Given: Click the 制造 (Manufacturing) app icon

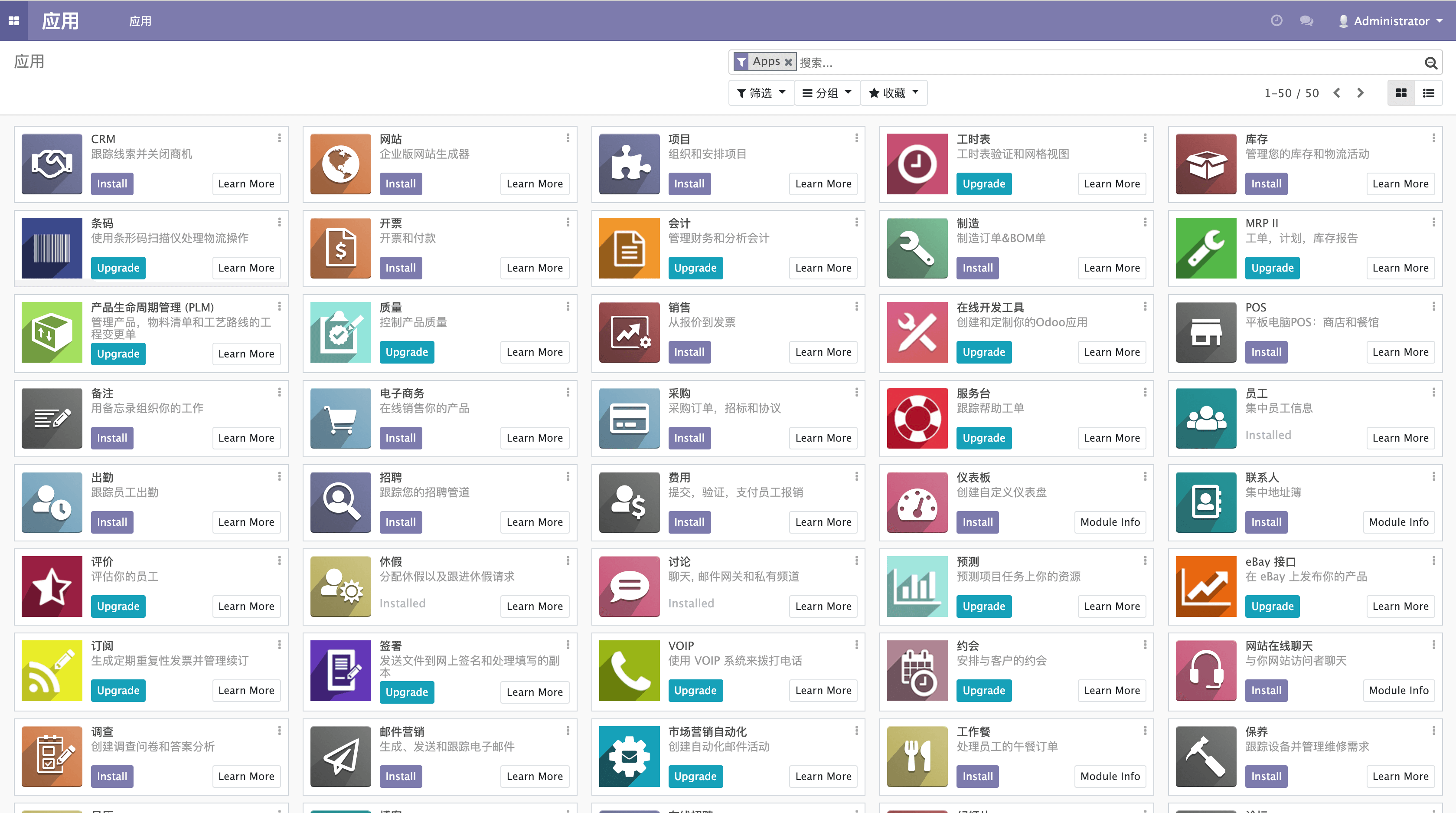Looking at the screenshot, I should coord(917,246).
